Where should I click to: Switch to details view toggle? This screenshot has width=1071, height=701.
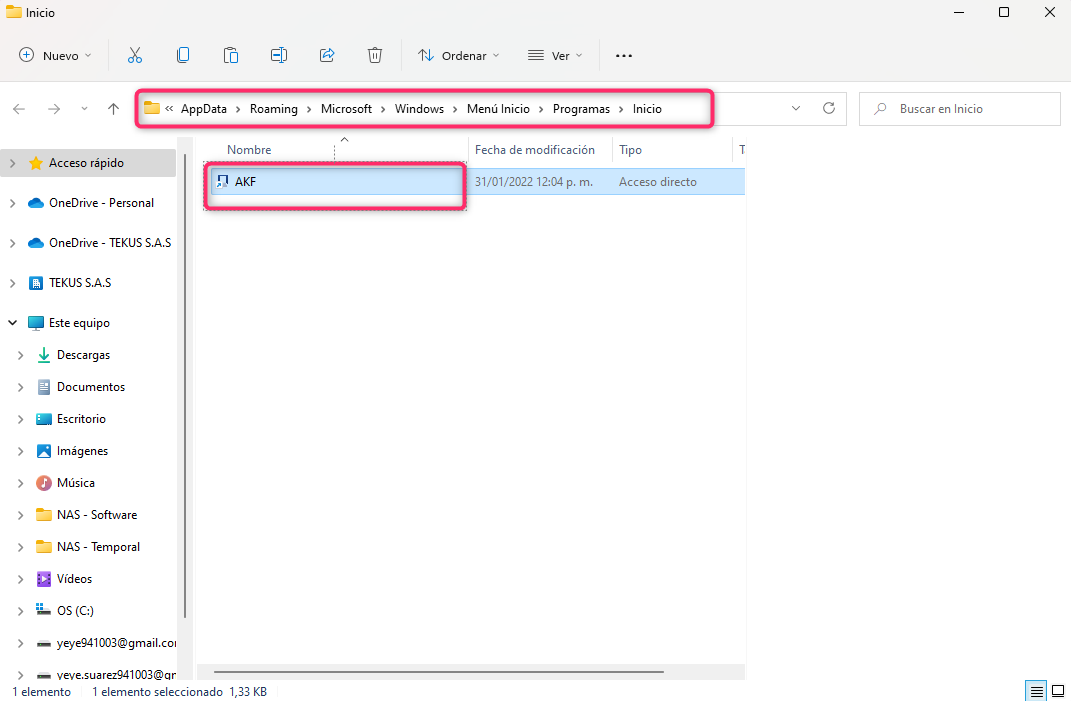[x=1037, y=691]
